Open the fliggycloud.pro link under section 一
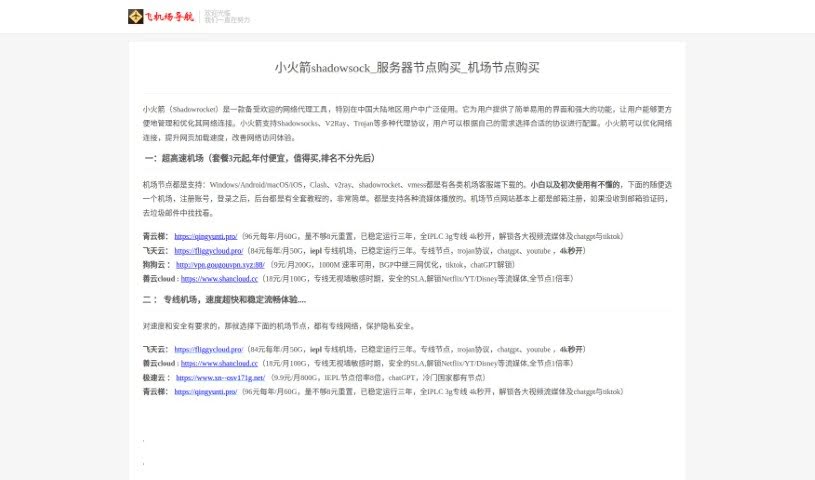815x480 pixels. click(208, 251)
